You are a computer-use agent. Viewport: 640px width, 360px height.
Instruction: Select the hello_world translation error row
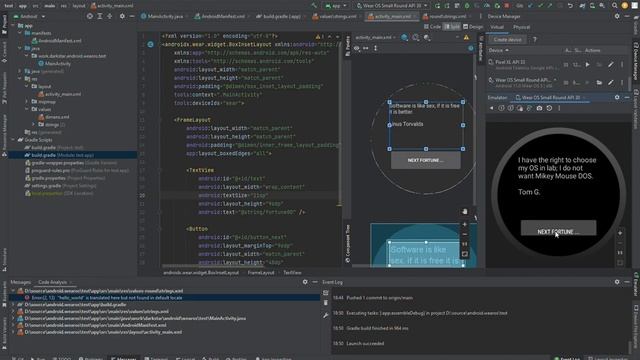[x=164, y=298]
